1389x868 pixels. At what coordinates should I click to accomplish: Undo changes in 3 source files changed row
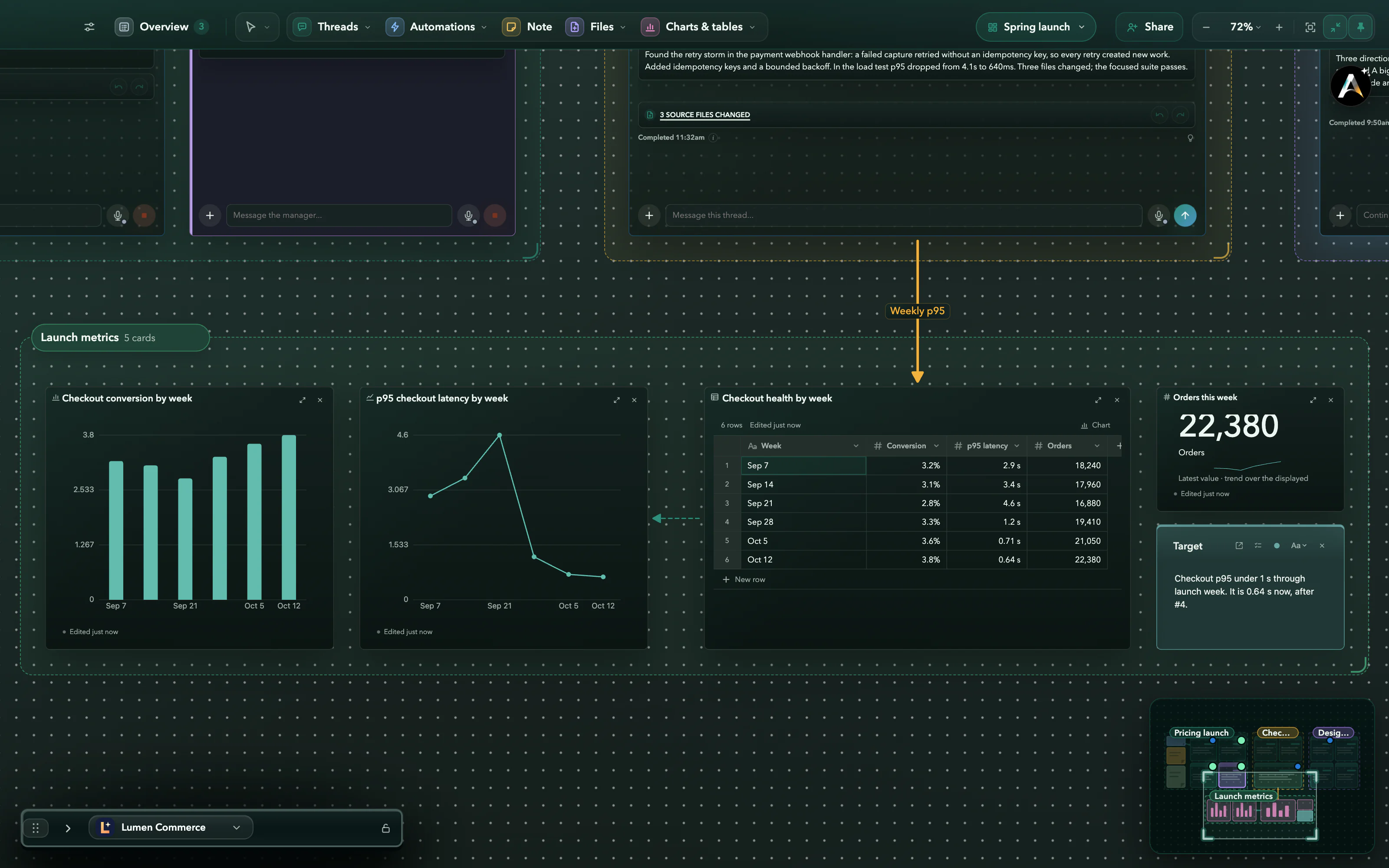[x=1159, y=115]
